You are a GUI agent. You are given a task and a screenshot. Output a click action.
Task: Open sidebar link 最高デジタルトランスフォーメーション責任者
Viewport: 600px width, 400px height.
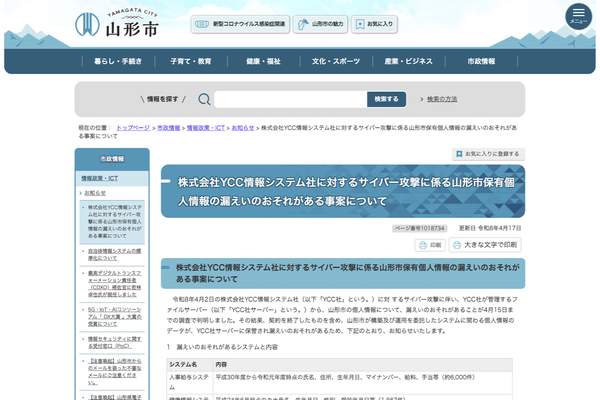point(114,284)
